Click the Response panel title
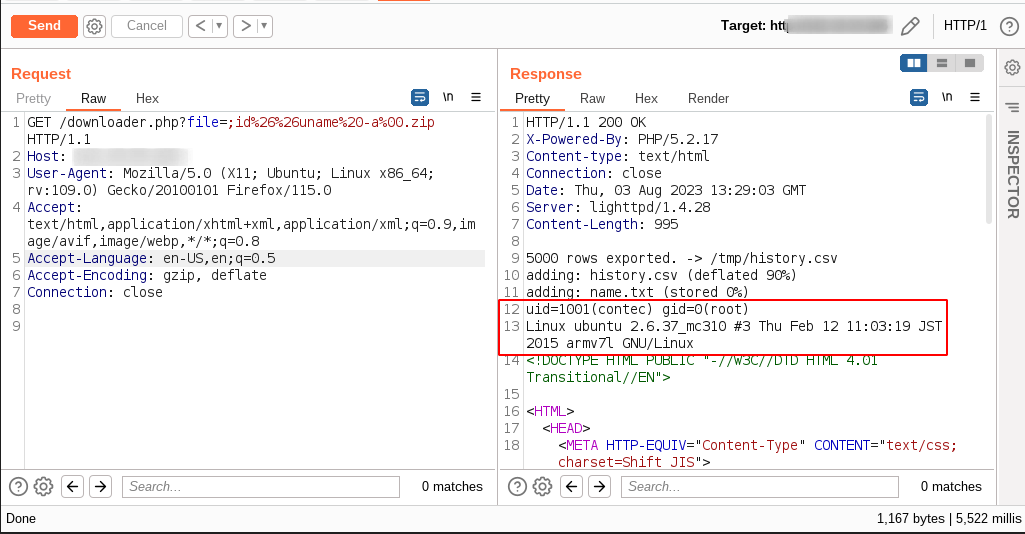1025x534 pixels. click(x=545, y=74)
